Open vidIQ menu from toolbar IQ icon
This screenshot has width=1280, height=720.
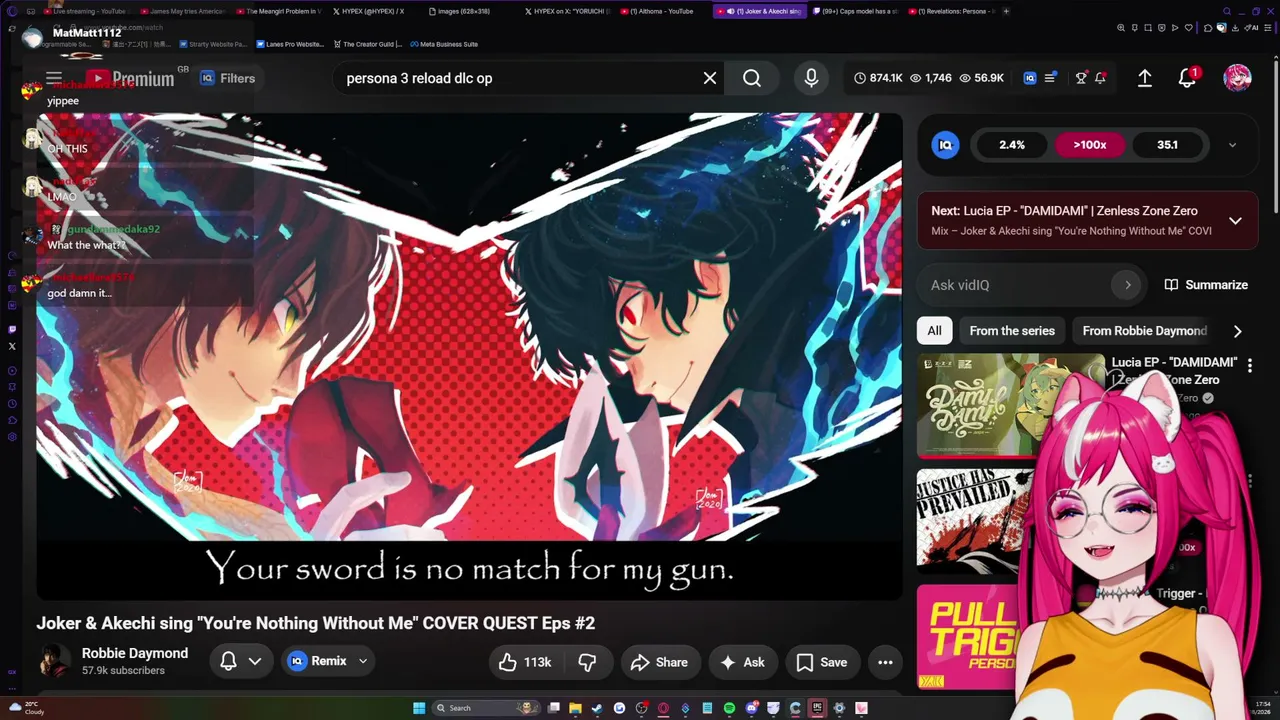[1030, 78]
